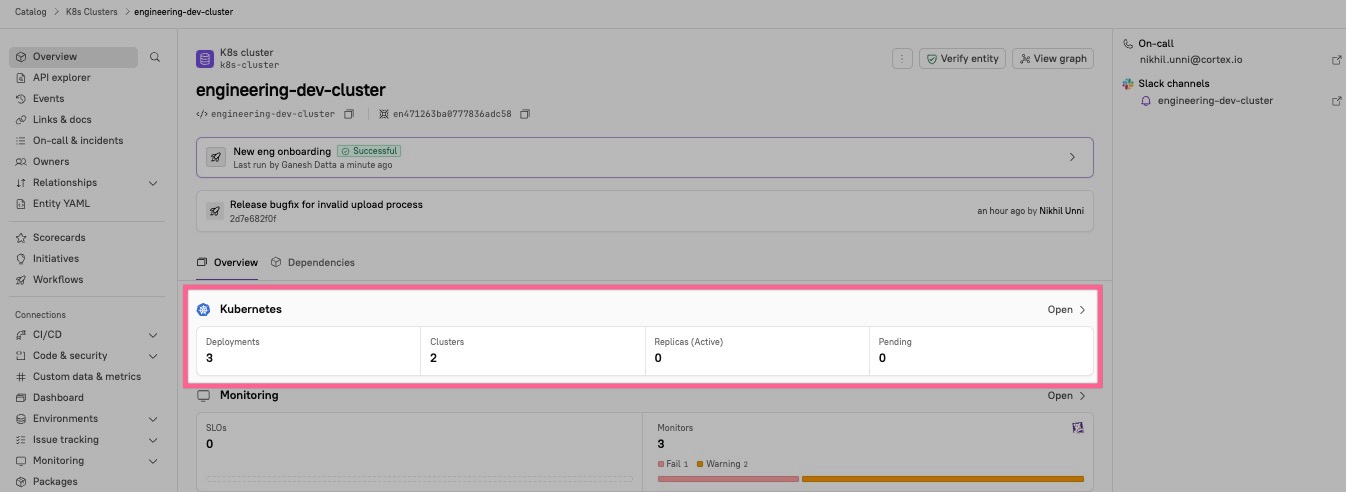Open the Kubernetes section
1346x492 pixels.
pyautogui.click(x=1066, y=310)
